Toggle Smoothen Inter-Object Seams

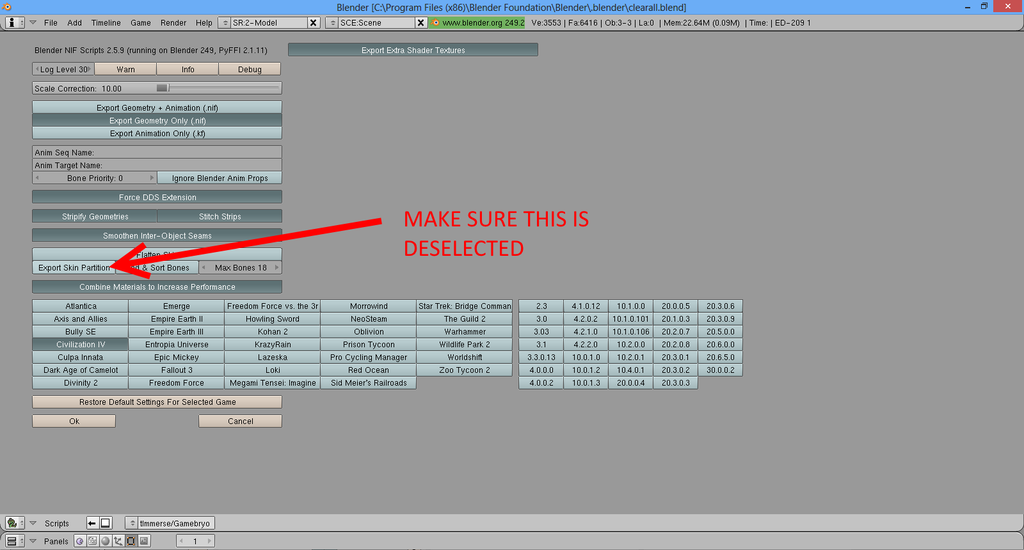(157, 236)
